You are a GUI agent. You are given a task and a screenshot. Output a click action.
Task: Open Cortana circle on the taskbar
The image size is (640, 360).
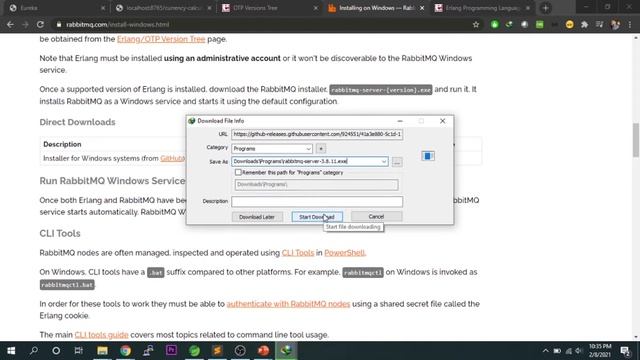pyautogui.click(x=56, y=351)
